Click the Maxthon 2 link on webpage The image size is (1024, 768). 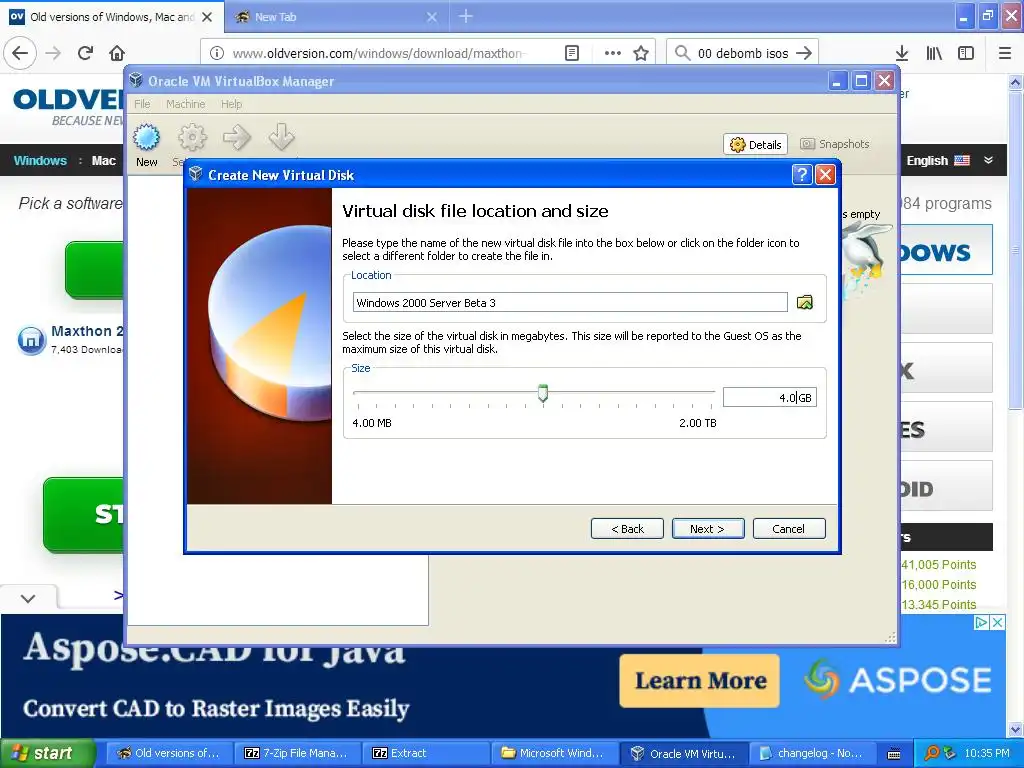pos(87,331)
